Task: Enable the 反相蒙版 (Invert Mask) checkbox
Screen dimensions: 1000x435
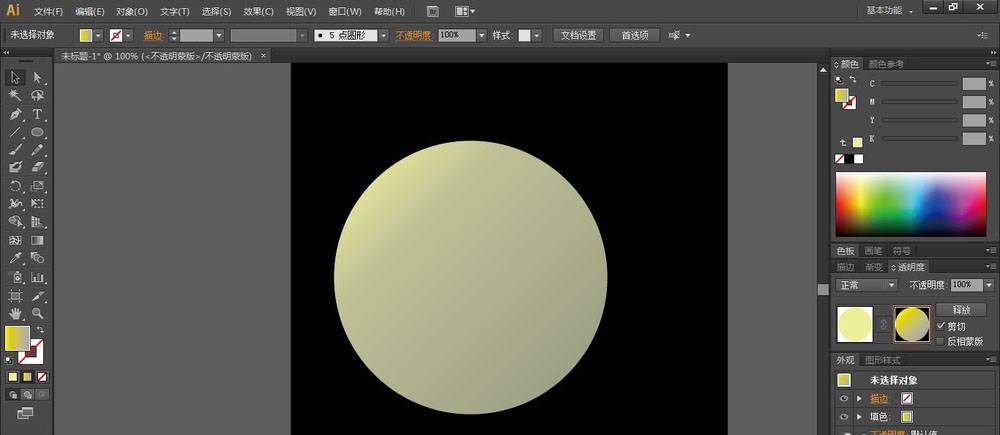Action: click(x=940, y=341)
